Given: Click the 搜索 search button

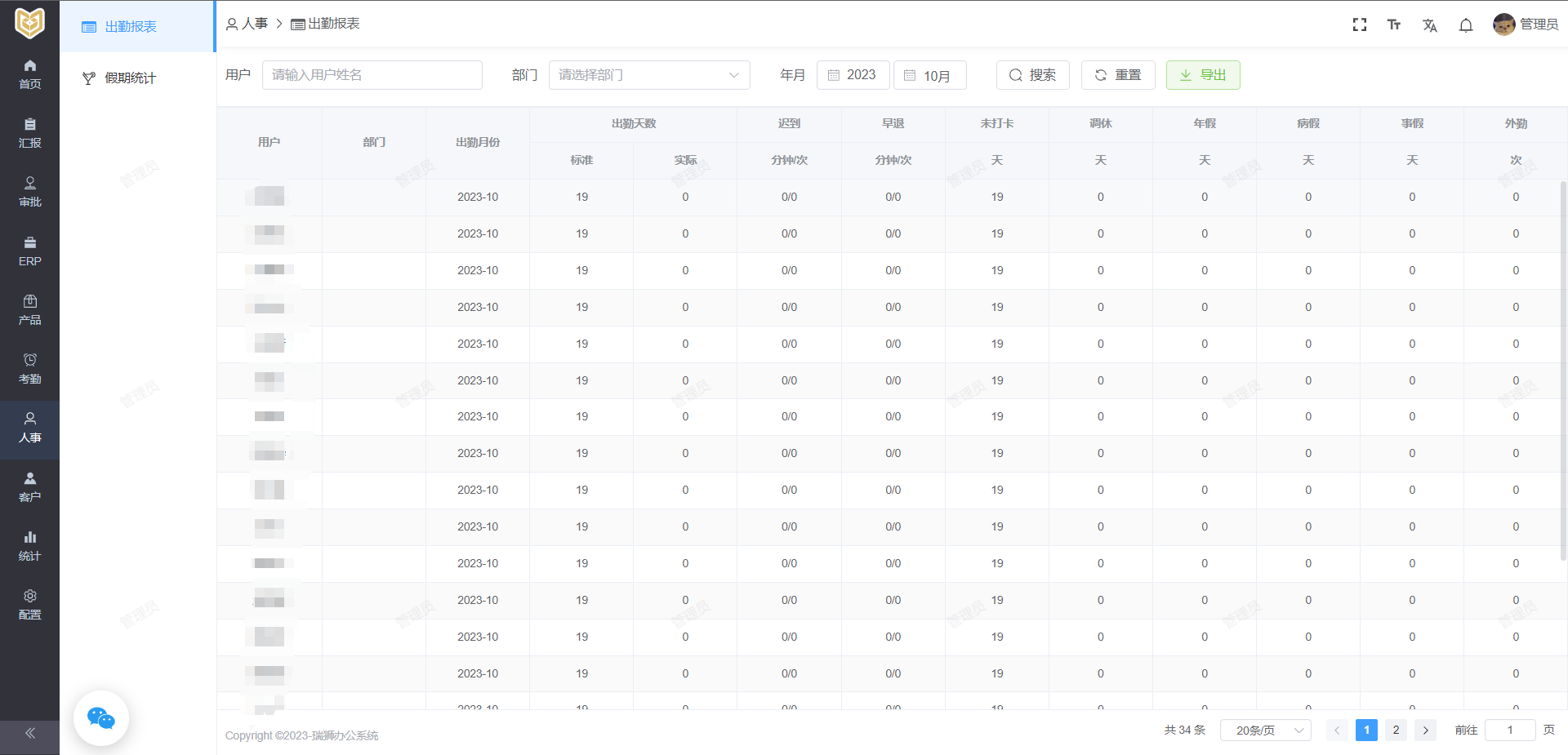Looking at the screenshot, I should pos(1032,75).
